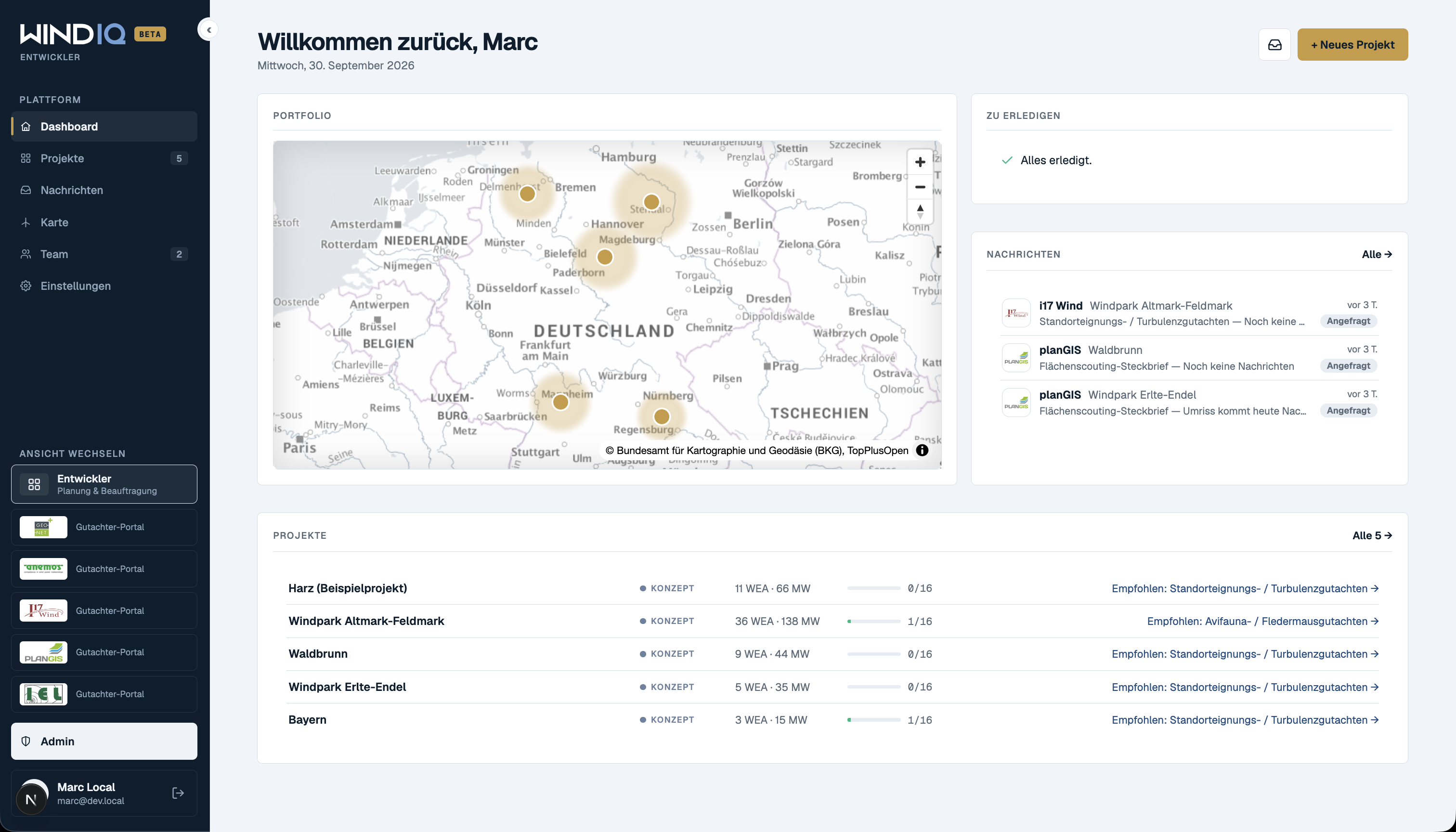Screen dimensions: 1456x832
Task: Reset map orientation with compass button
Action: pyautogui.click(x=920, y=211)
